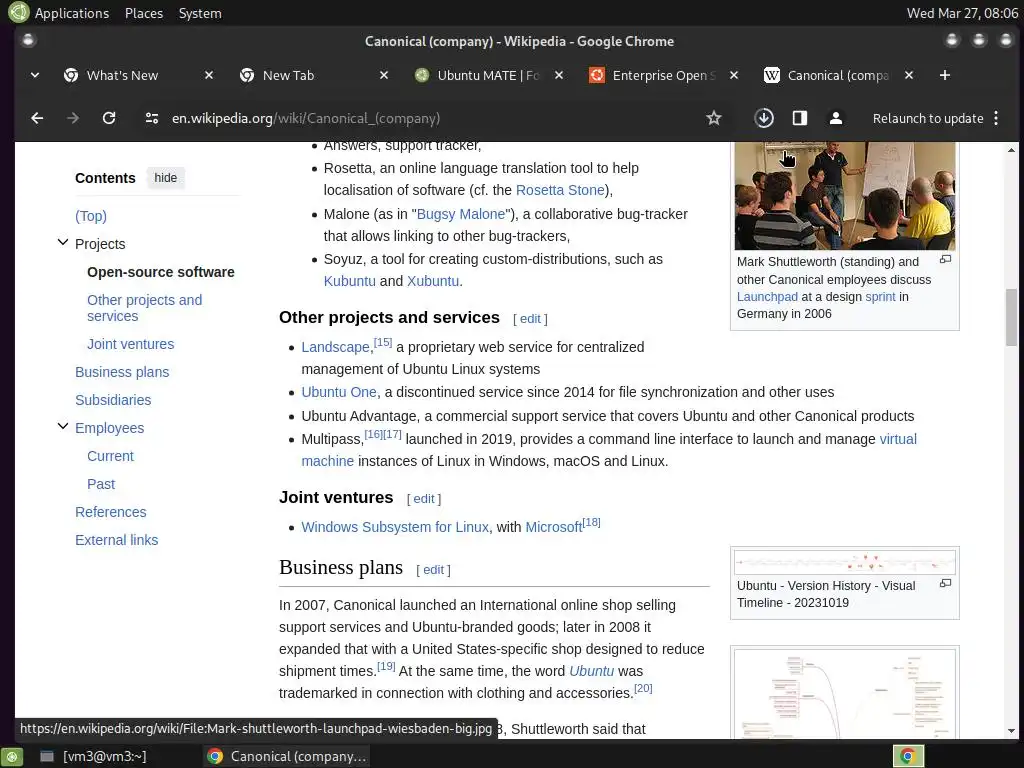Open the Windows Subsystem for Linux link
1024x768 pixels.
395,527
